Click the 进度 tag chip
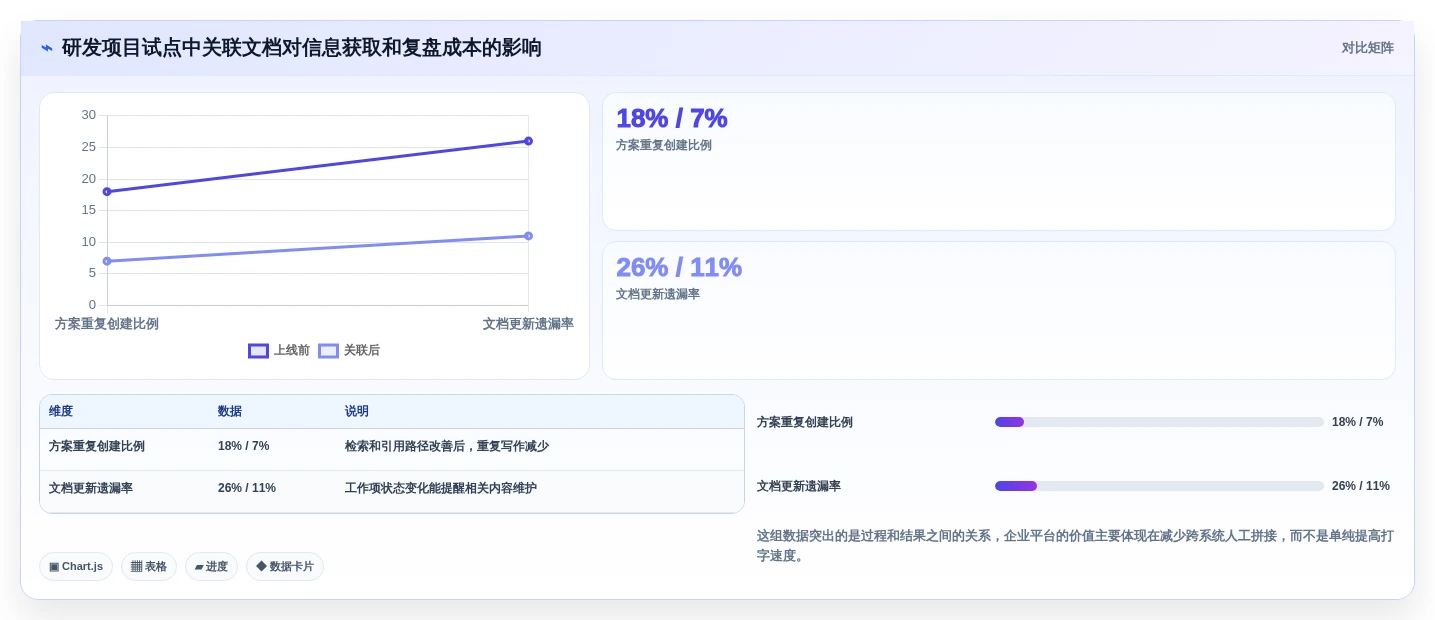This screenshot has height=620, width=1435. point(211,567)
